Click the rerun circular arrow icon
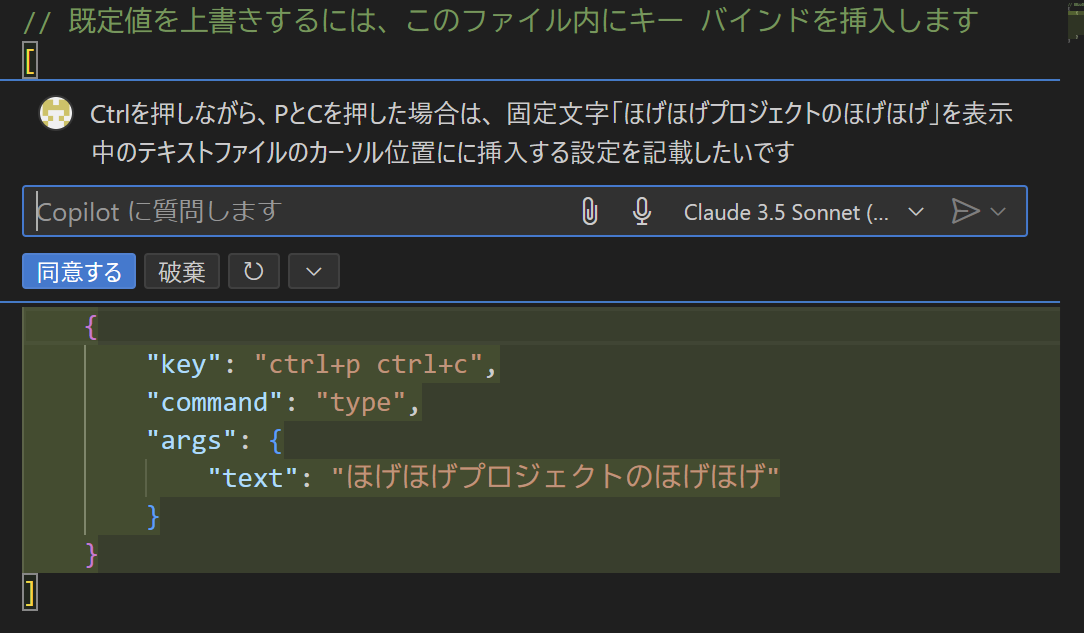Image resolution: width=1084 pixels, height=633 pixels. click(254, 271)
